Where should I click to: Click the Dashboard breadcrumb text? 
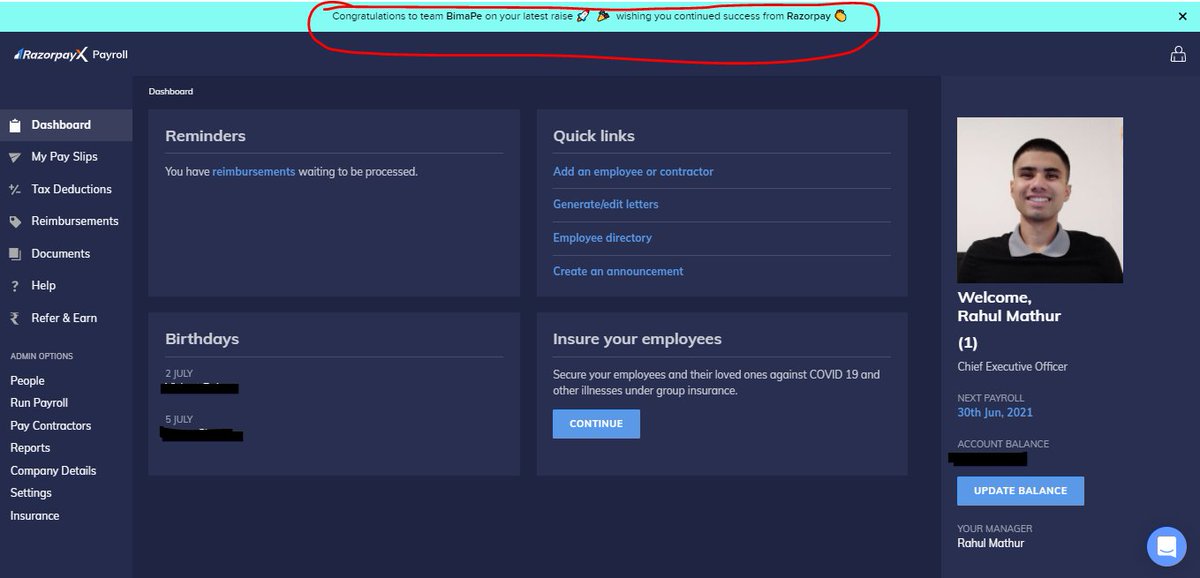(171, 91)
